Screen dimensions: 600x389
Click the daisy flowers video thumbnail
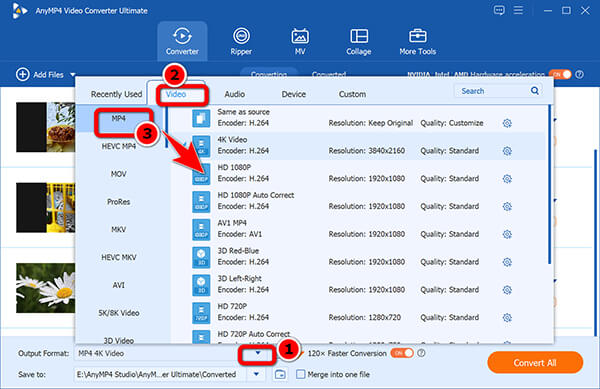(x=46, y=288)
